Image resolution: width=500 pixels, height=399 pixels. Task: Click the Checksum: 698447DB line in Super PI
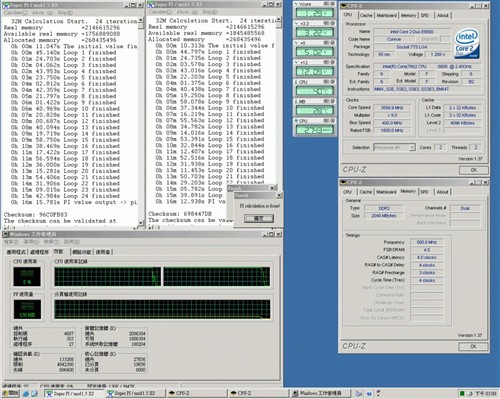pos(180,214)
